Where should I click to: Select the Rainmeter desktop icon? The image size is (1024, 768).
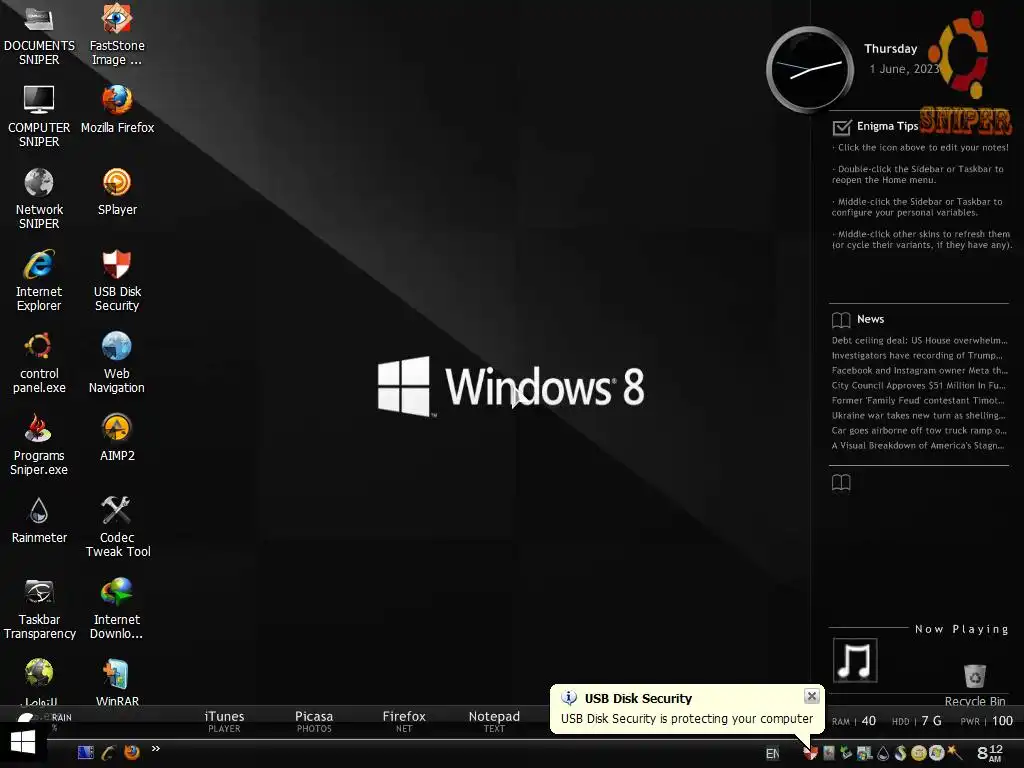[x=39, y=520]
